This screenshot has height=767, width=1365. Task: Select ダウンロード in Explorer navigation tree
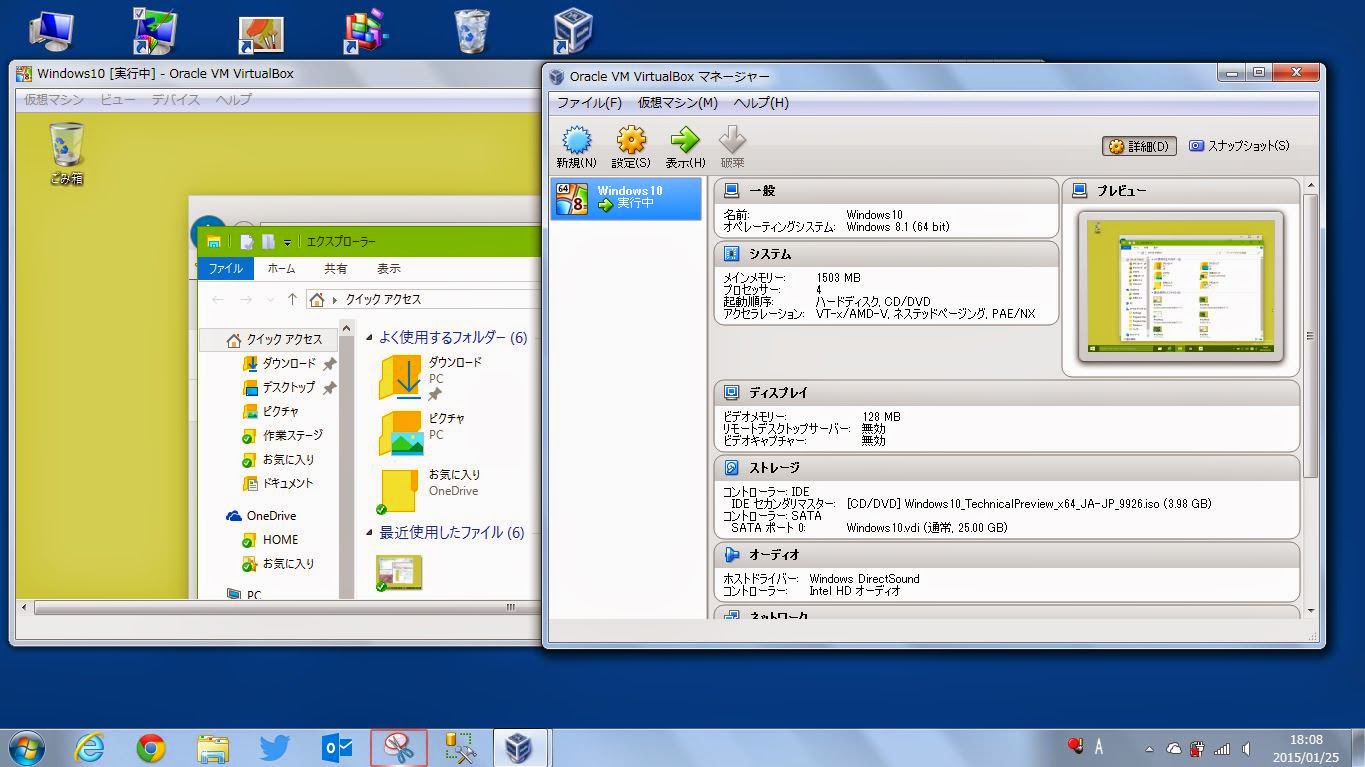pos(280,363)
